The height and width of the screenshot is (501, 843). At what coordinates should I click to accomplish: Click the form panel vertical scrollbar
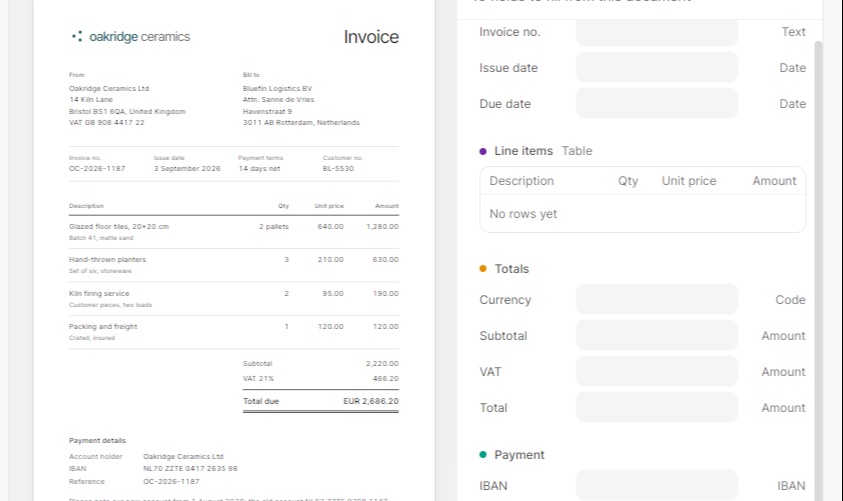818,269
